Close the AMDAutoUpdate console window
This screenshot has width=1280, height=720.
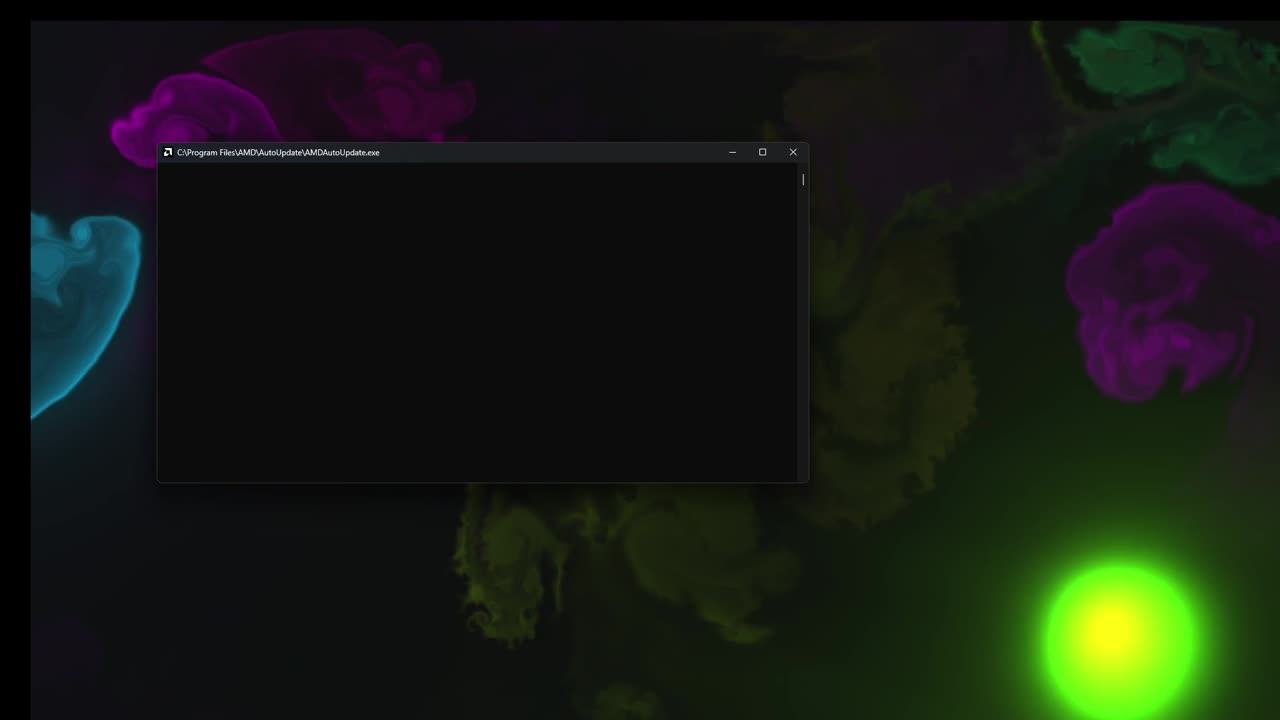point(793,152)
